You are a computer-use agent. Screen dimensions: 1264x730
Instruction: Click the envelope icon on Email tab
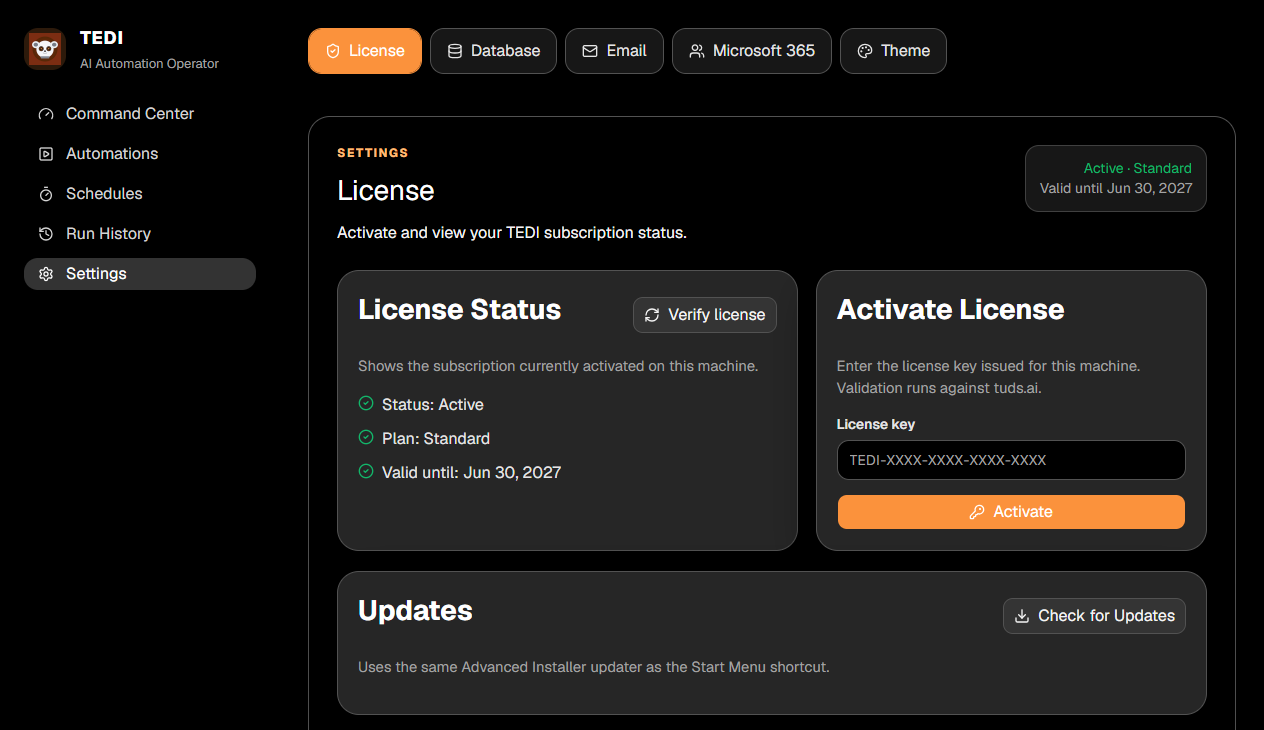590,51
